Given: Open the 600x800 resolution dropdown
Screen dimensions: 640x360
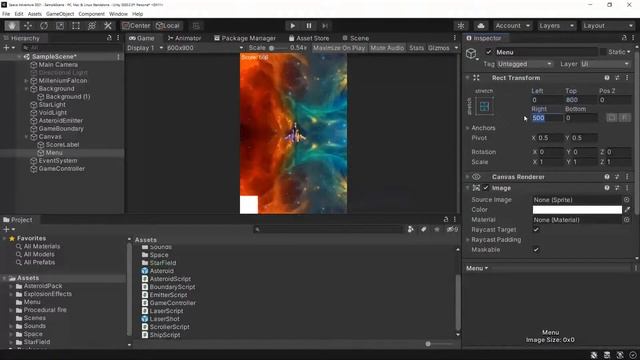Looking at the screenshot, I should [205, 48].
